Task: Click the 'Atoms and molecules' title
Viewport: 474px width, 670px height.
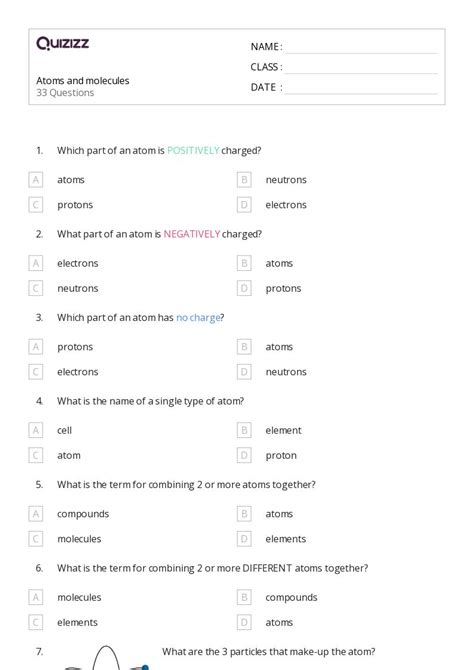Action: click(x=82, y=81)
